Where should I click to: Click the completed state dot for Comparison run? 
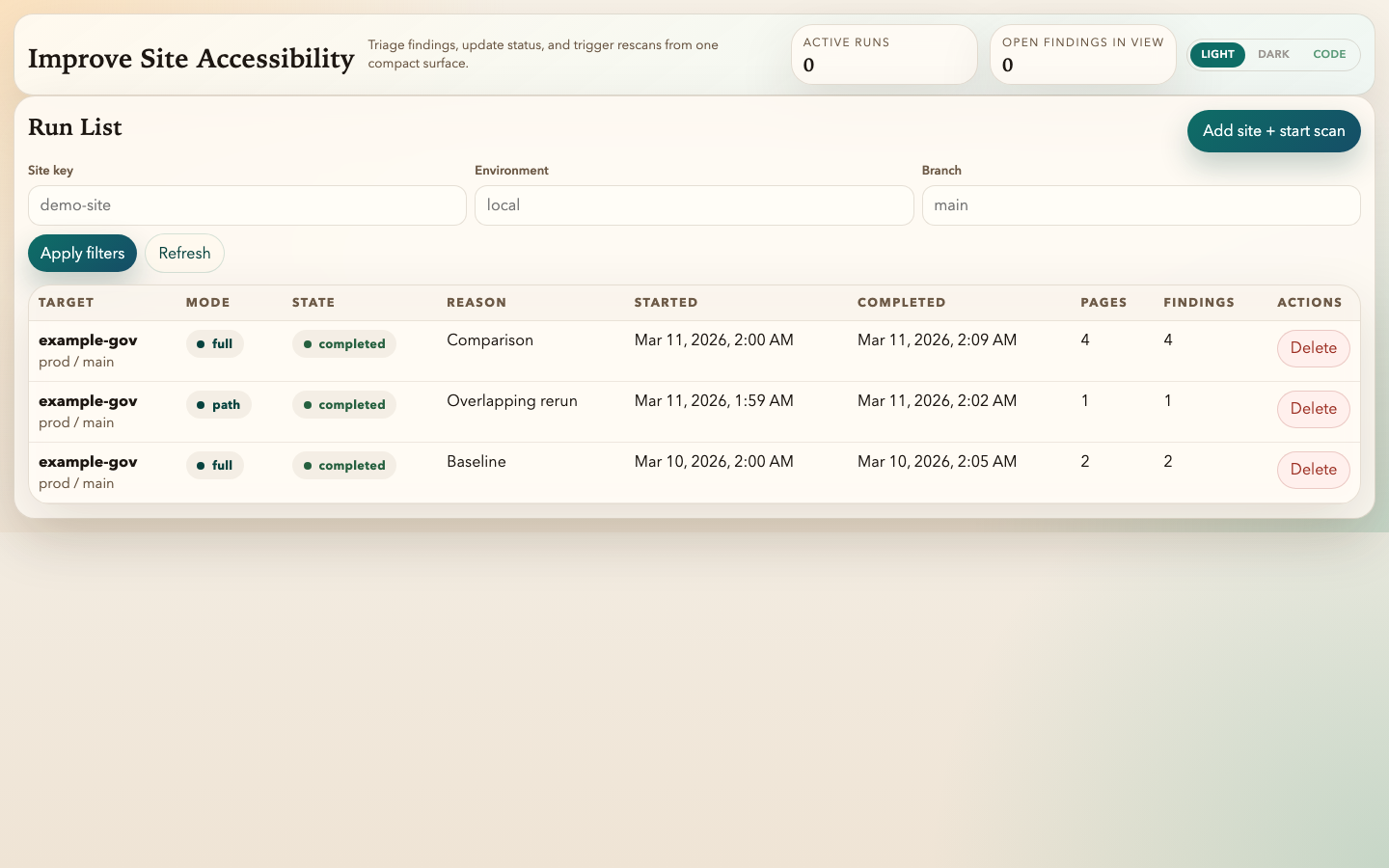pos(308,344)
